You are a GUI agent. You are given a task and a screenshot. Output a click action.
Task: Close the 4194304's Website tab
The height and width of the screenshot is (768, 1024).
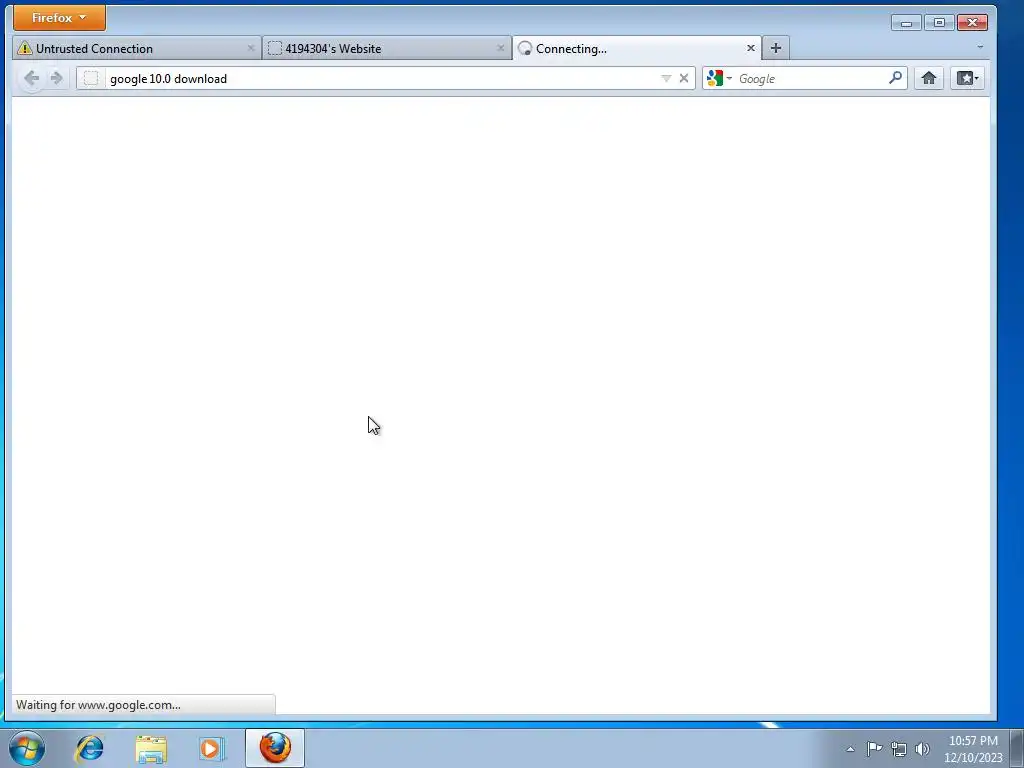click(501, 48)
